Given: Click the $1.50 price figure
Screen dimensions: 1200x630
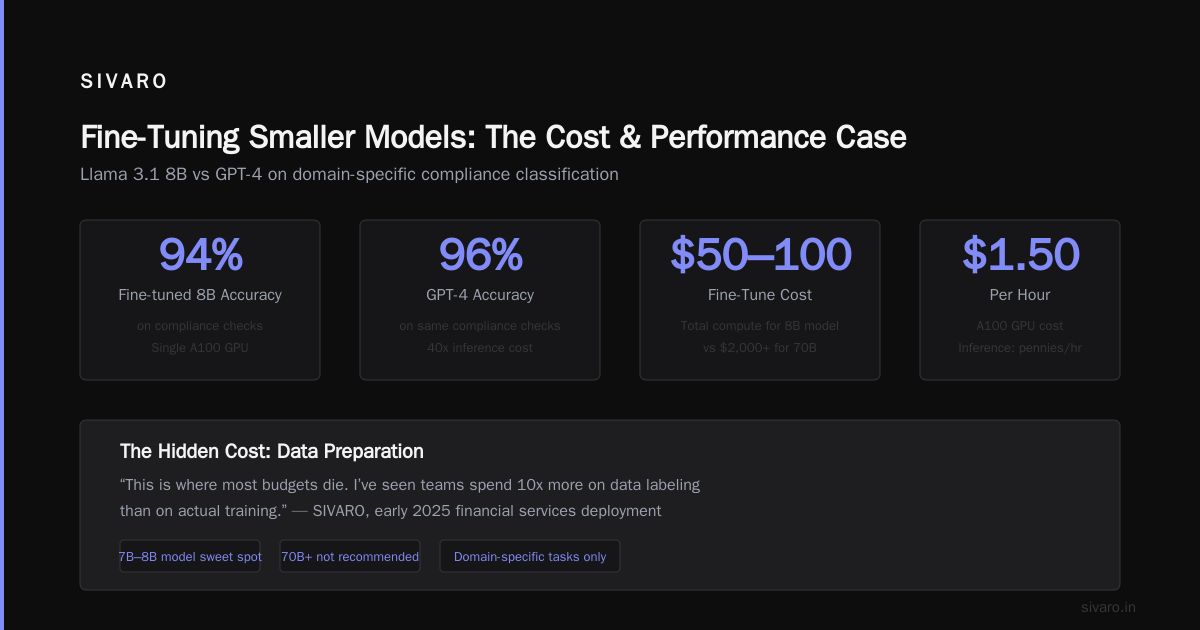Looking at the screenshot, I should tap(1020, 254).
